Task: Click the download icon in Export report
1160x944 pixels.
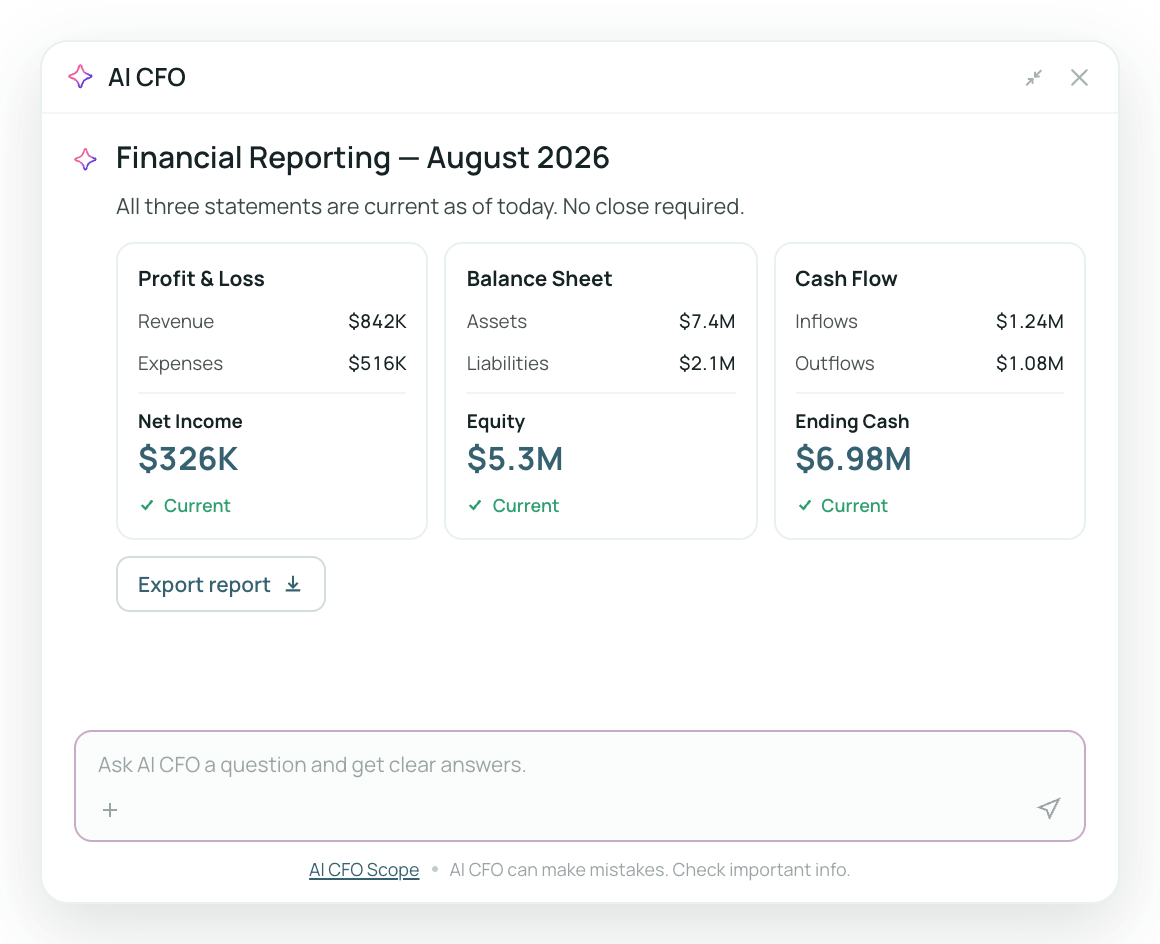Action: tap(293, 584)
